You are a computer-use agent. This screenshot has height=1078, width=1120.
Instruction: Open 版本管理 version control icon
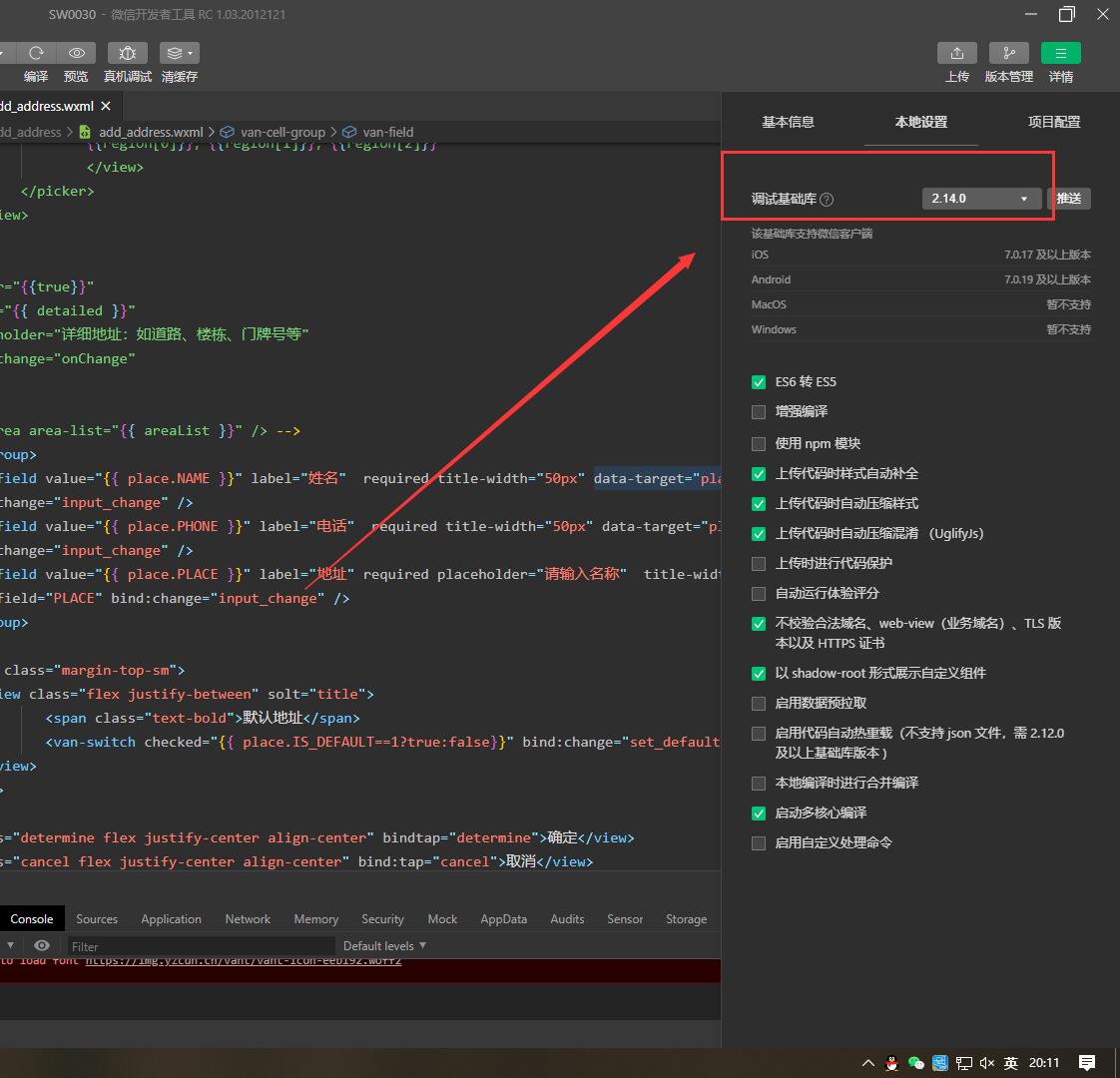tap(1008, 53)
